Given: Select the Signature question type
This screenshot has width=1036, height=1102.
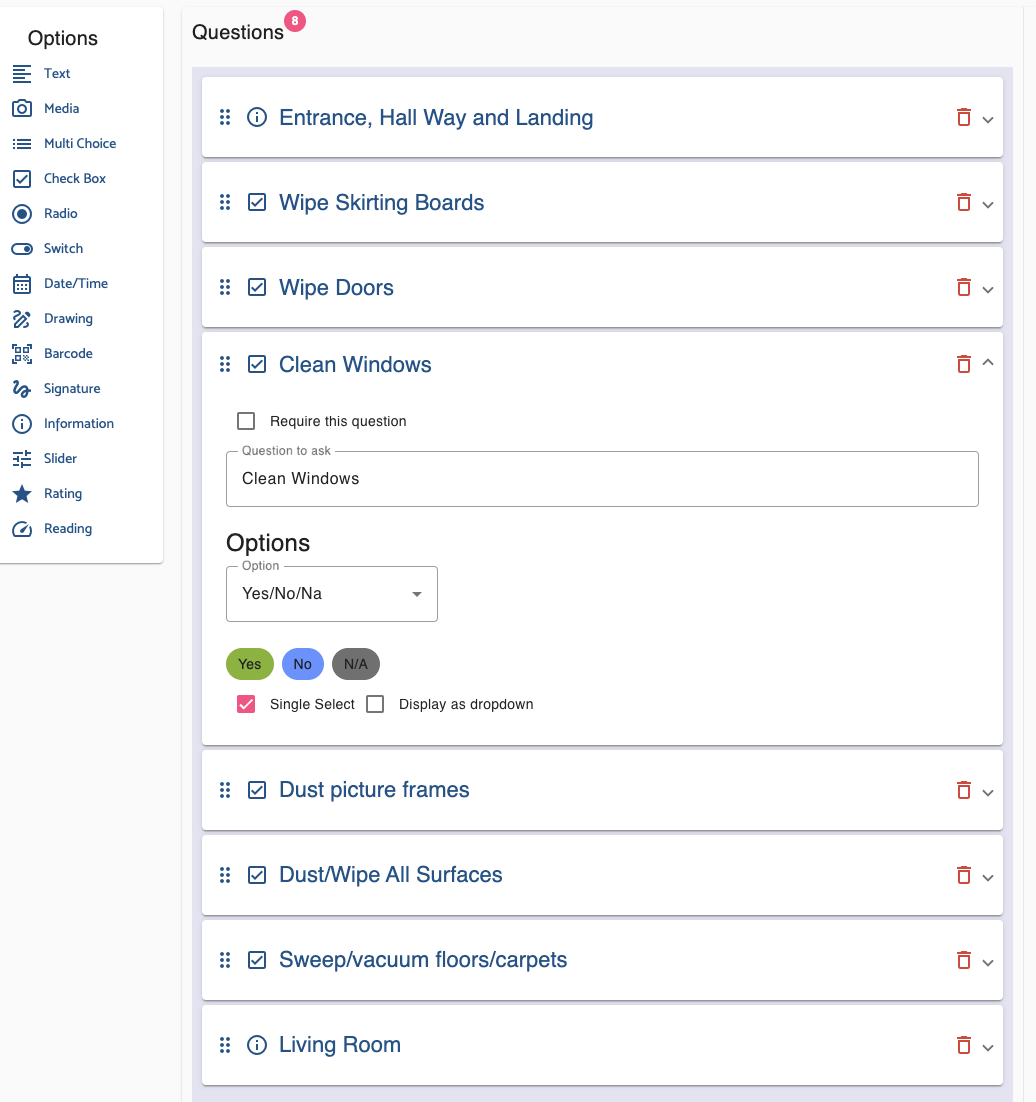Looking at the screenshot, I should [71, 388].
